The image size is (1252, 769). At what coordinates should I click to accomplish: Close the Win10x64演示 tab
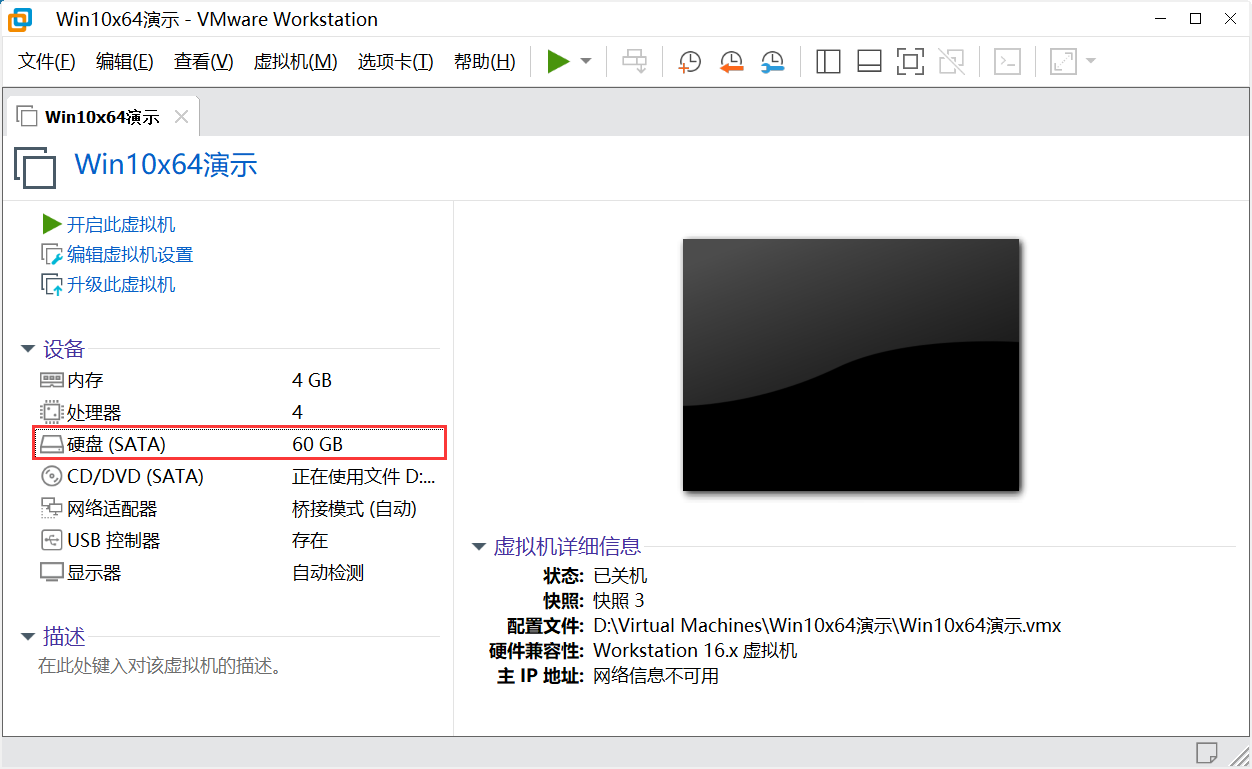tap(181, 117)
